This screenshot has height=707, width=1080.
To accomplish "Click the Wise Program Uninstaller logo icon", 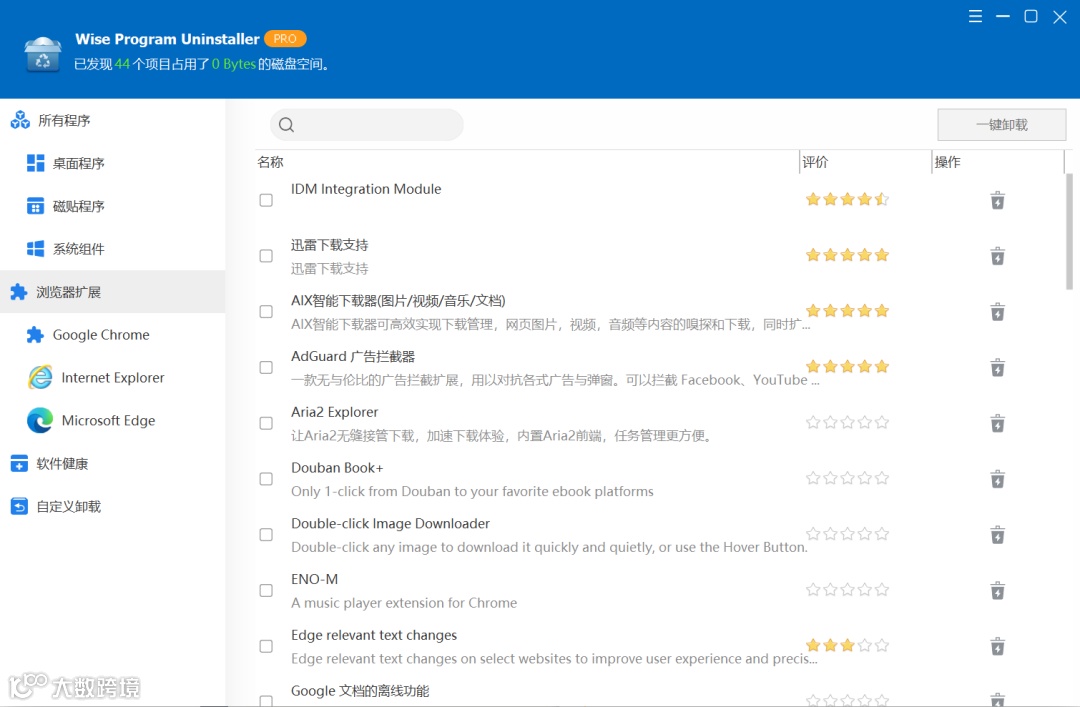I will pos(43,54).
